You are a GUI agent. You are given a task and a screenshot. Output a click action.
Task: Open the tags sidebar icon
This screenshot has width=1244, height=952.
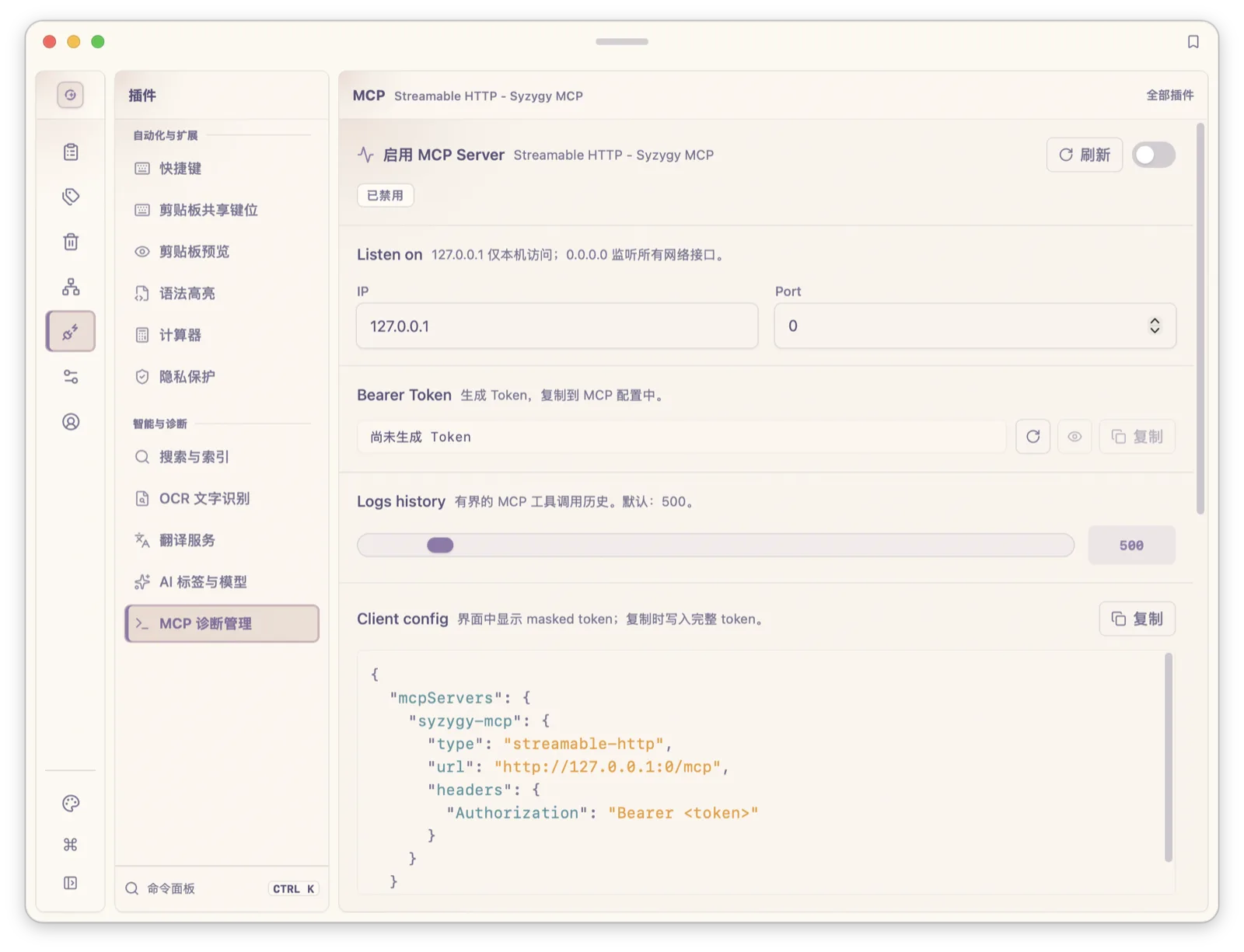point(71,197)
